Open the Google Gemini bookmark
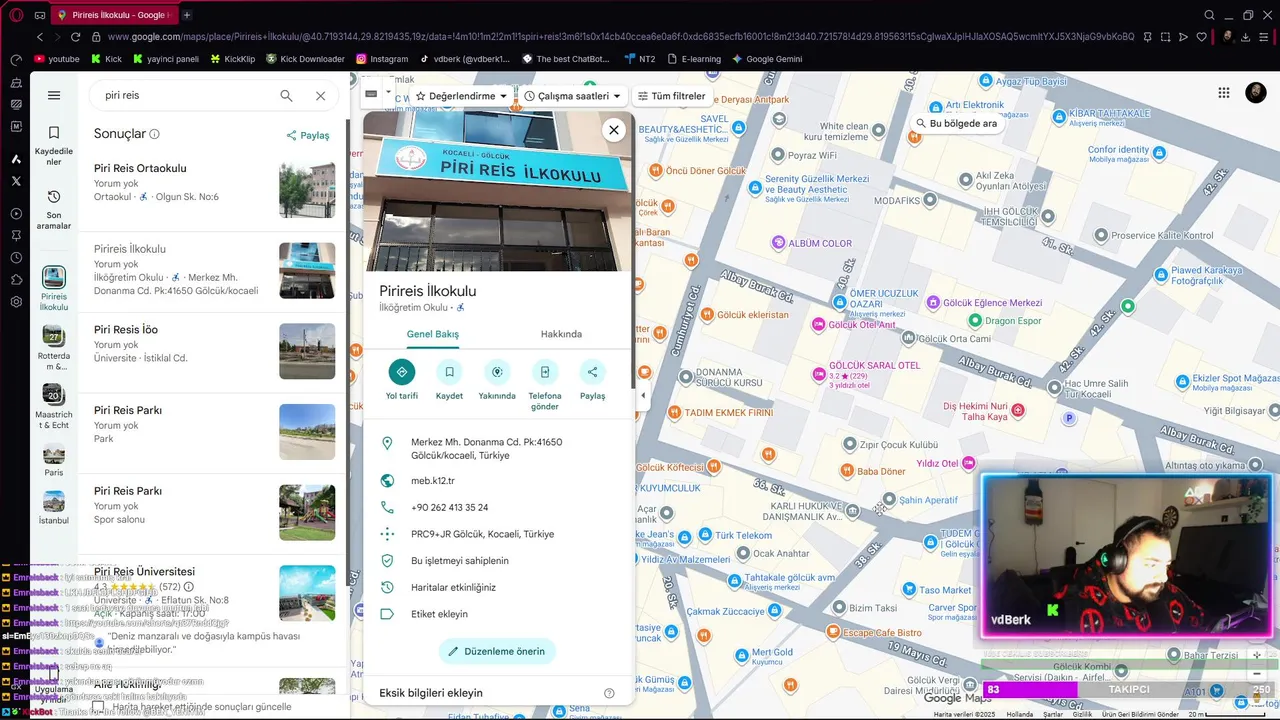This screenshot has width=1280, height=720. pos(767,59)
